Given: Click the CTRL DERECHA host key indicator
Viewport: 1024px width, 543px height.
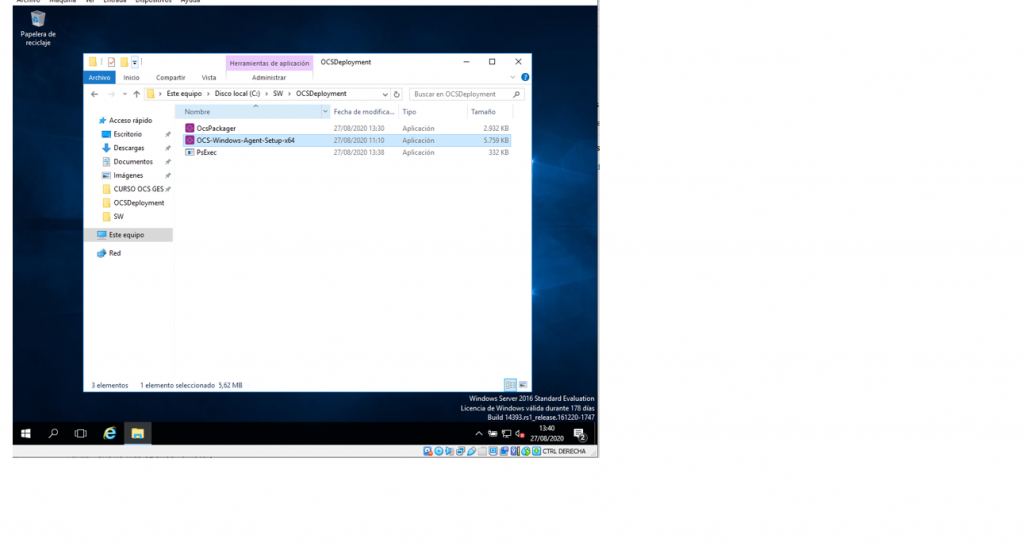Looking at the screenshot, I should [x=564, y=452].
